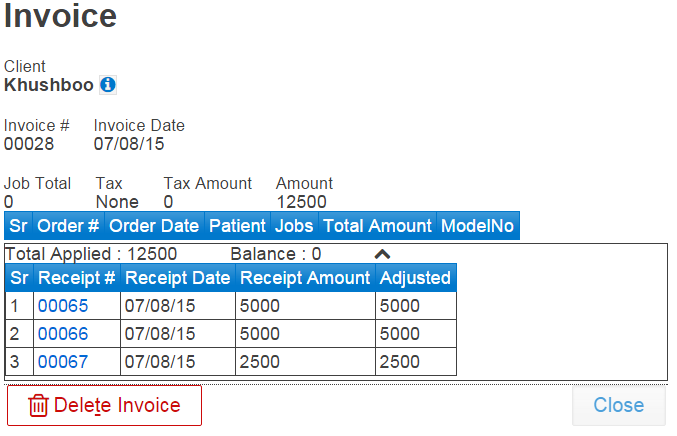Click the Receipt Date column header

click(x=178, y=278)
